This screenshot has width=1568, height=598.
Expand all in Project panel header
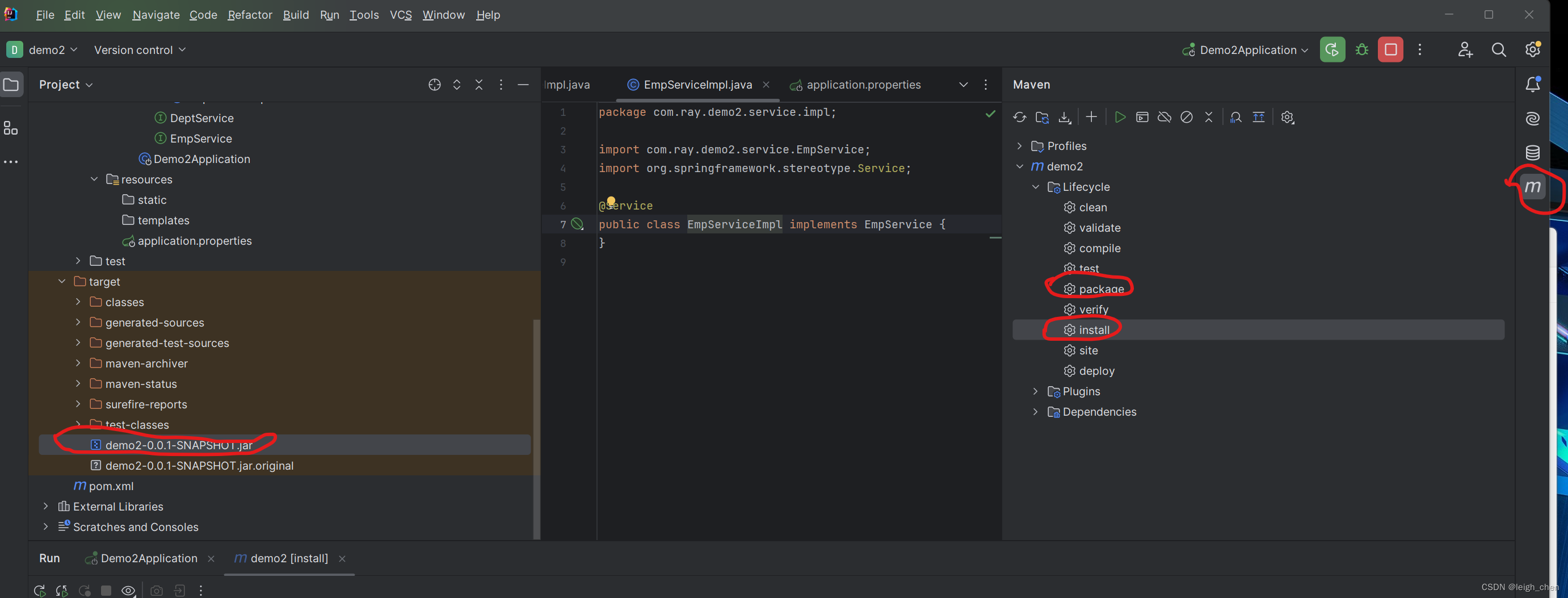click(x=456, y=85)
